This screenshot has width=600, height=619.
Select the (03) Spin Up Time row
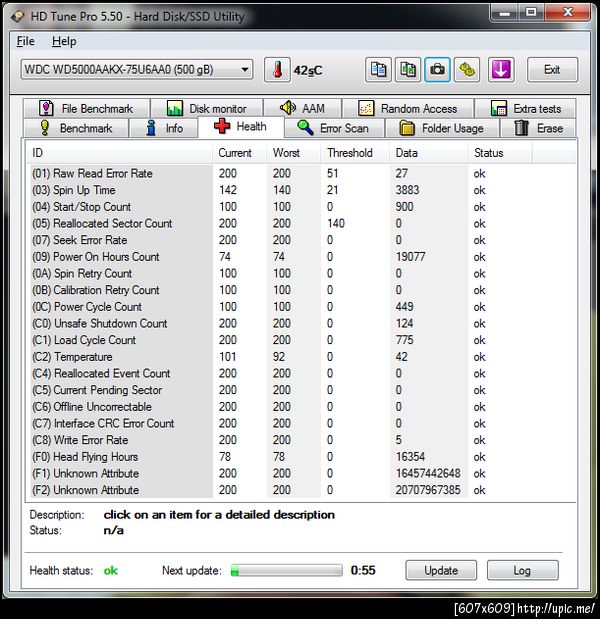coord(301,190)
